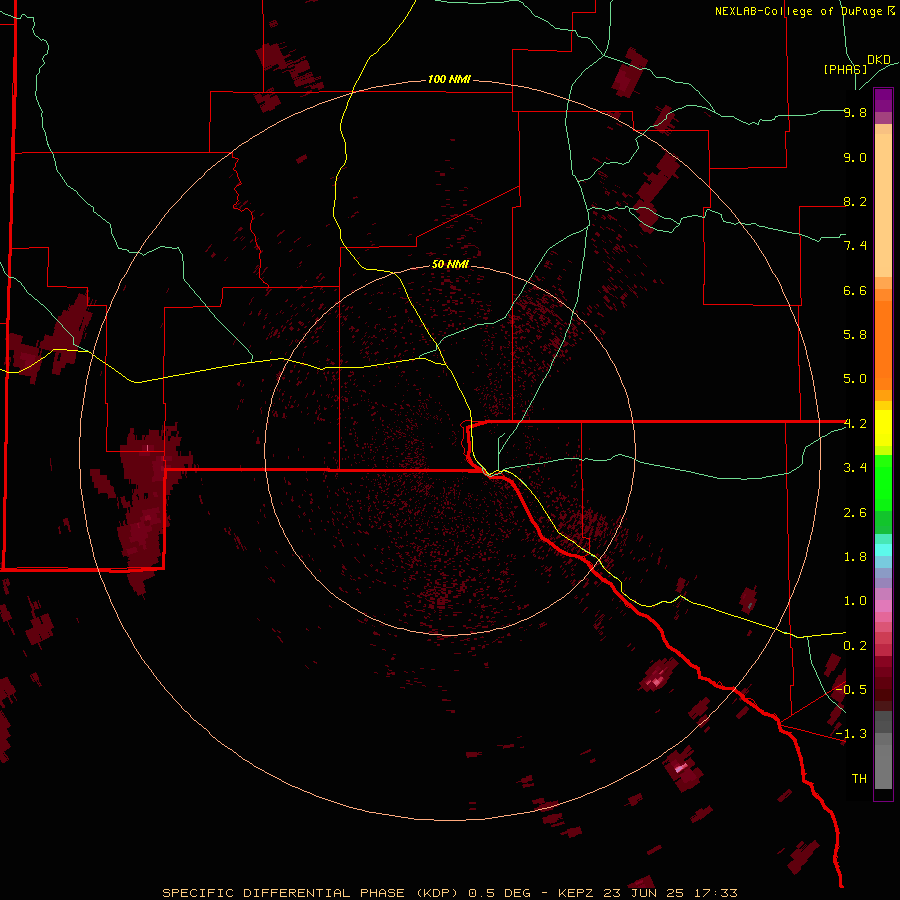Click the cyan segment of the color bar
Viewport: 900px width, 900px height.
click(x=883, y=550)
